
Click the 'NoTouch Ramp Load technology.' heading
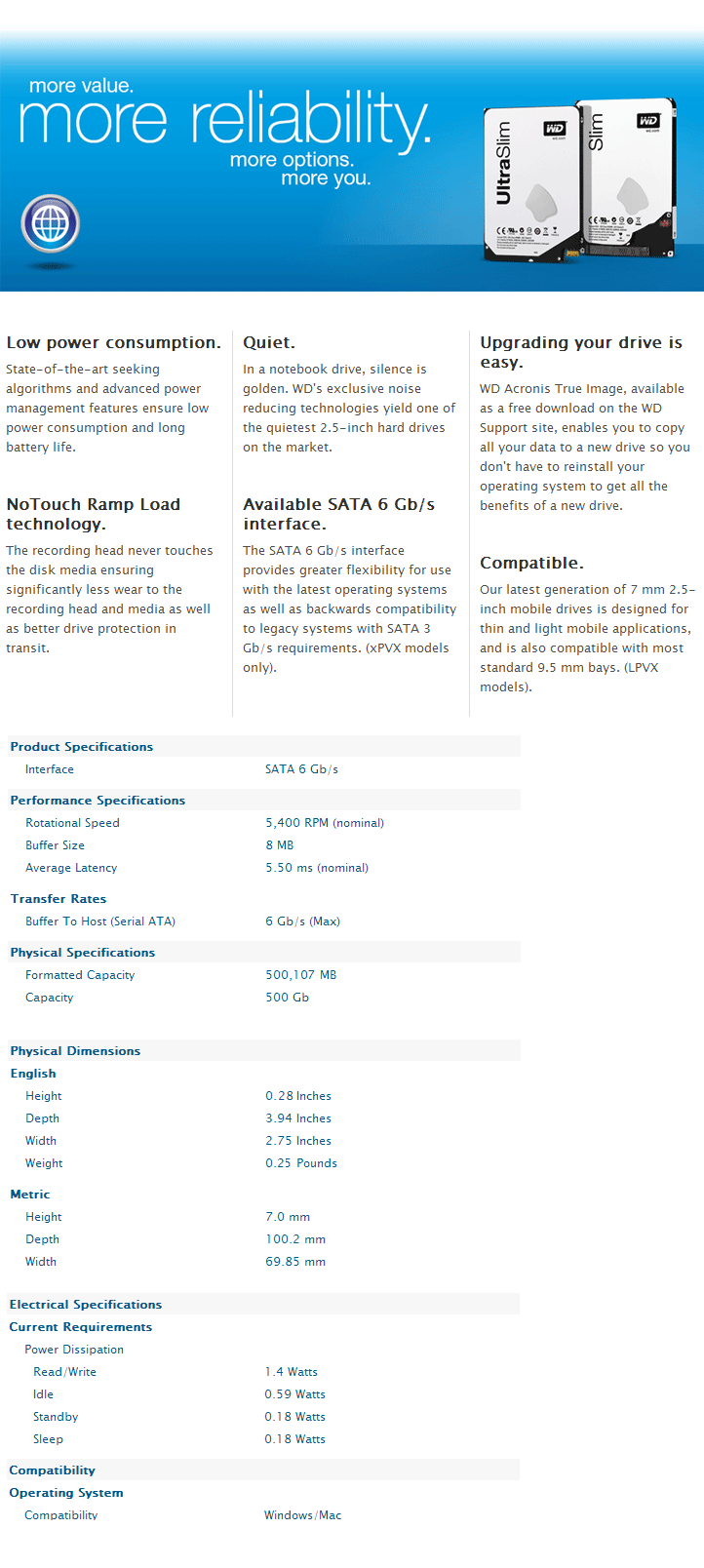(94, 514)
